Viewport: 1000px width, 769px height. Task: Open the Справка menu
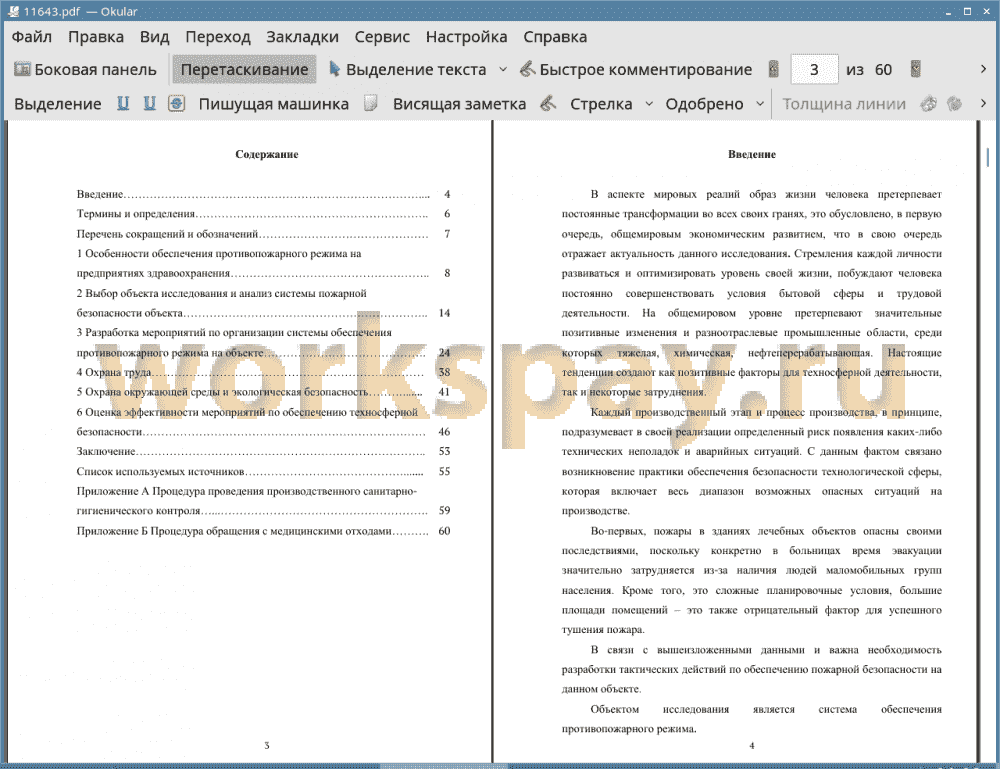[555, 37]
